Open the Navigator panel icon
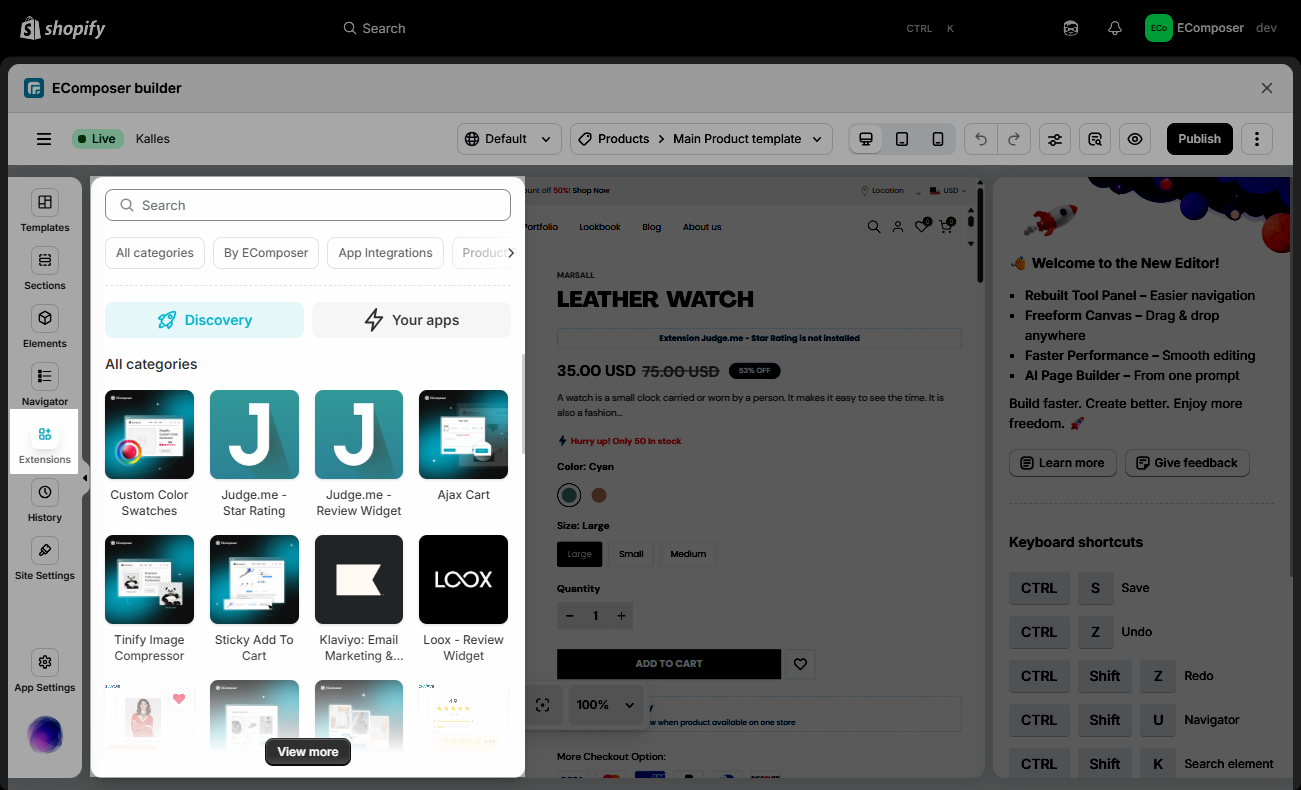The image size is (1301, 790). tap(45, 377)
